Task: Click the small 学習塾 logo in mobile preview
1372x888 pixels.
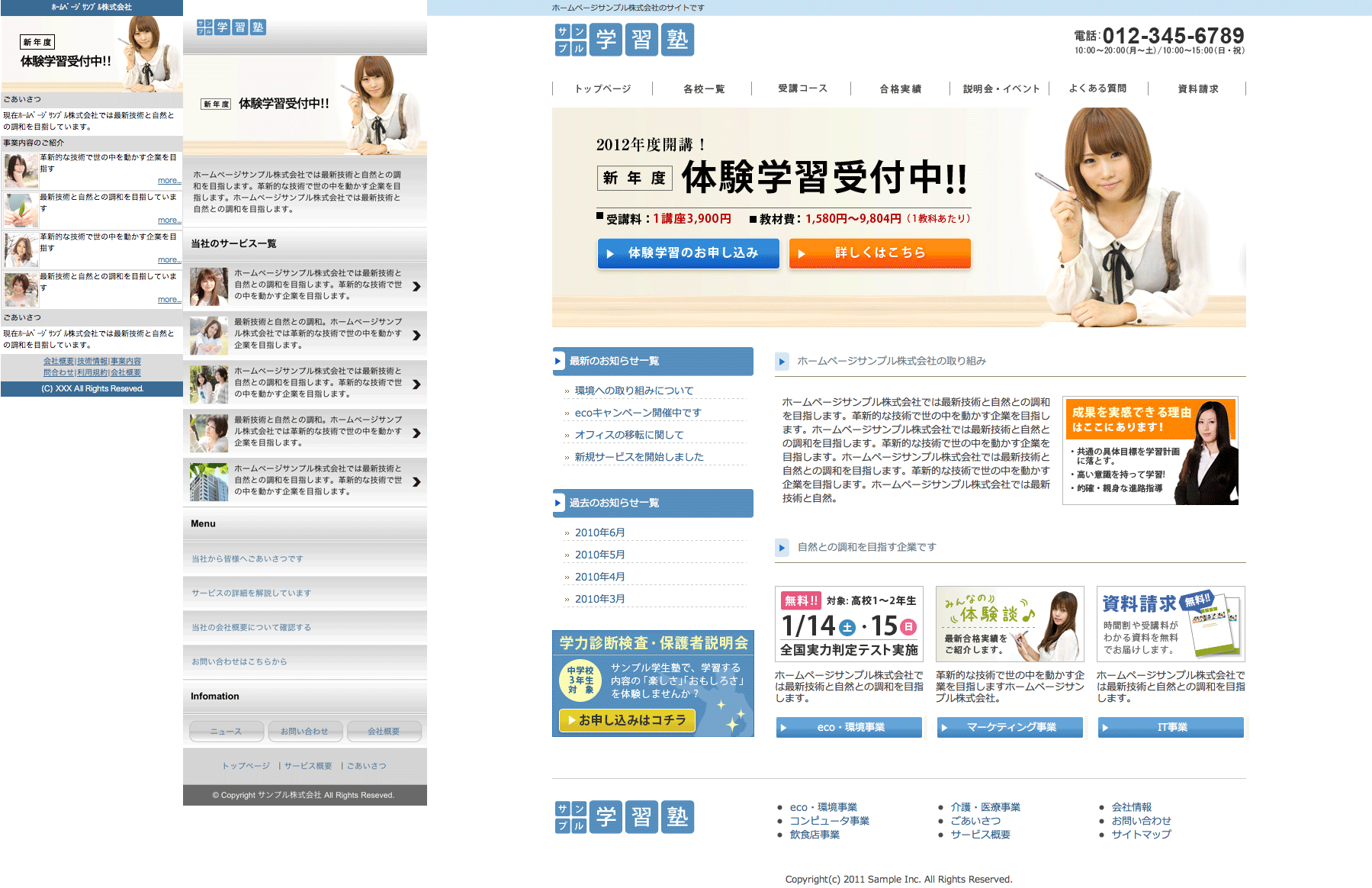Action: 231,27
